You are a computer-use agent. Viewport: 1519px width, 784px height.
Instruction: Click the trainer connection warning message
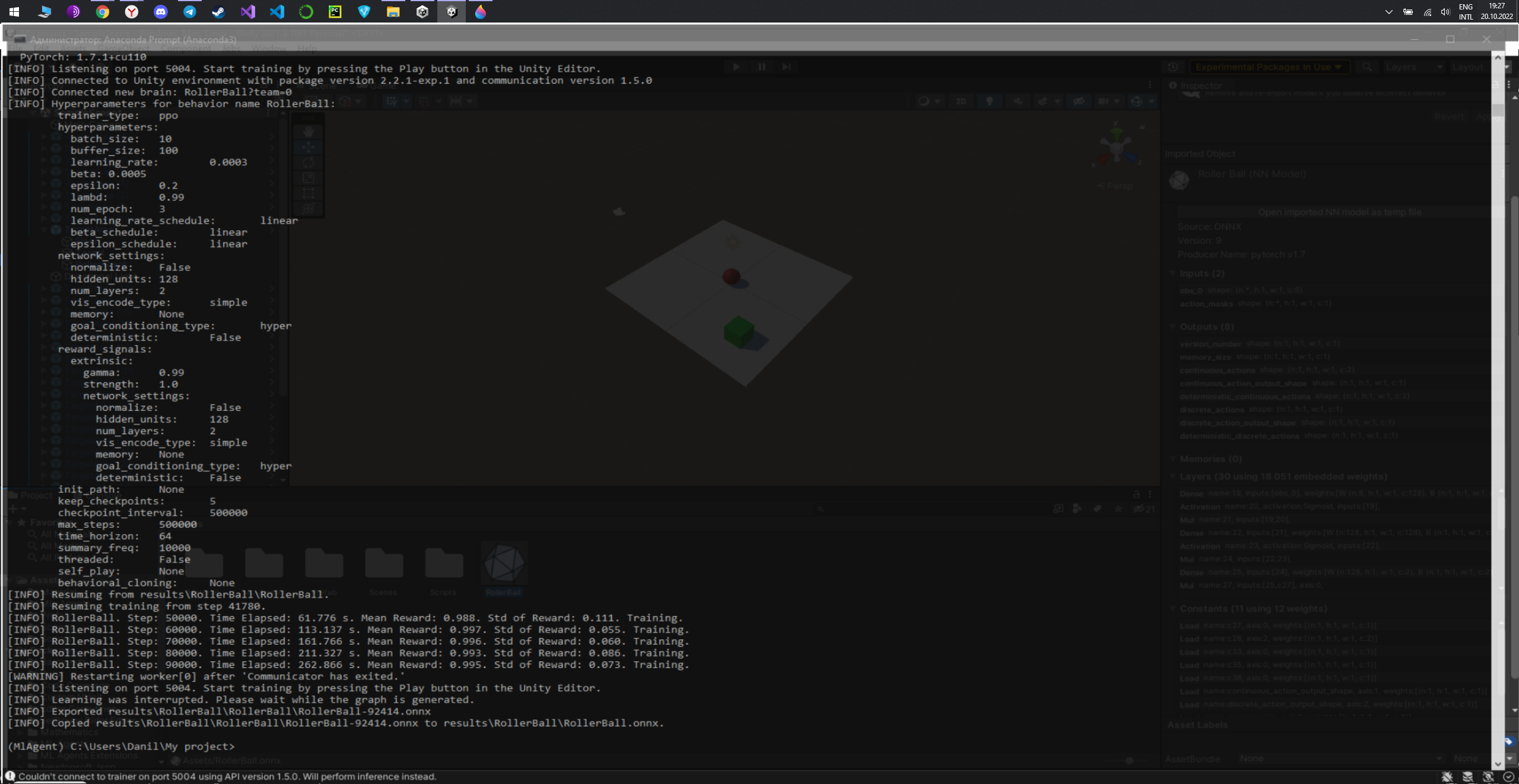tap(227, 776)
